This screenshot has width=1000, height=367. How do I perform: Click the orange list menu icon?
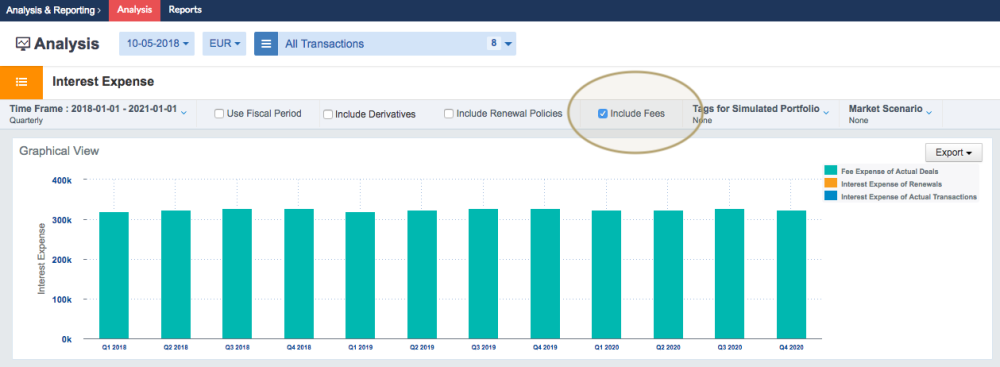pos(21,82)
